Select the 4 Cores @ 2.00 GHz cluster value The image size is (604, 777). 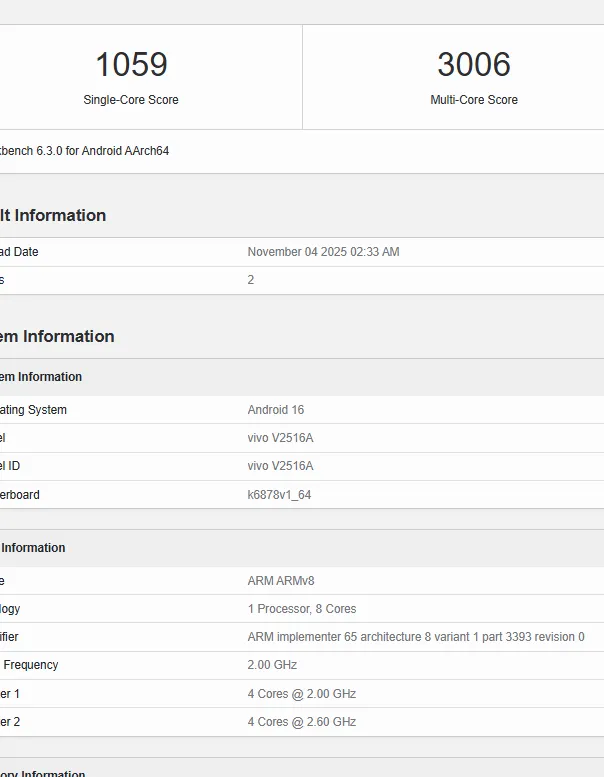[x=302, y=694]
